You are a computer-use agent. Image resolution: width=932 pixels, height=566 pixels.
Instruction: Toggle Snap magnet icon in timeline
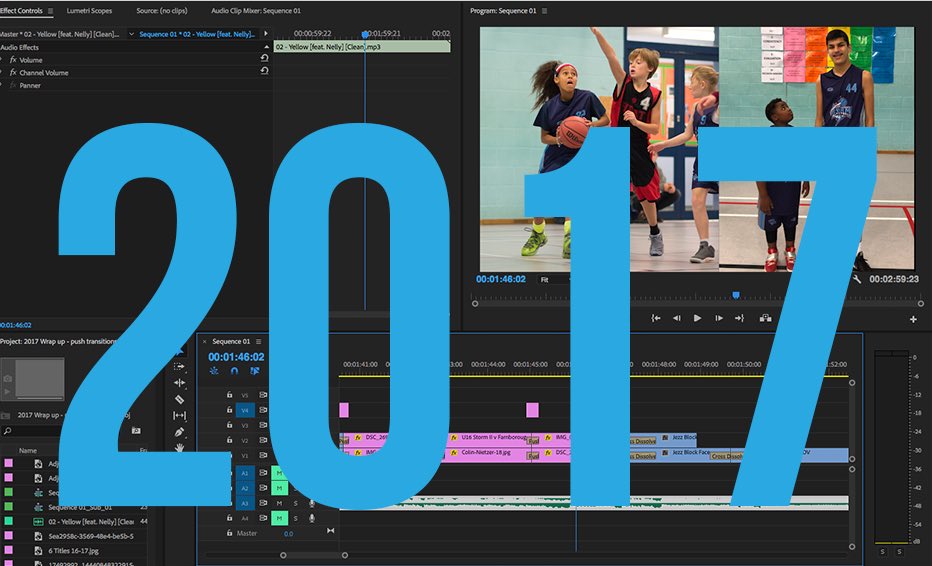pyautogui.click(x=234, y=371)
